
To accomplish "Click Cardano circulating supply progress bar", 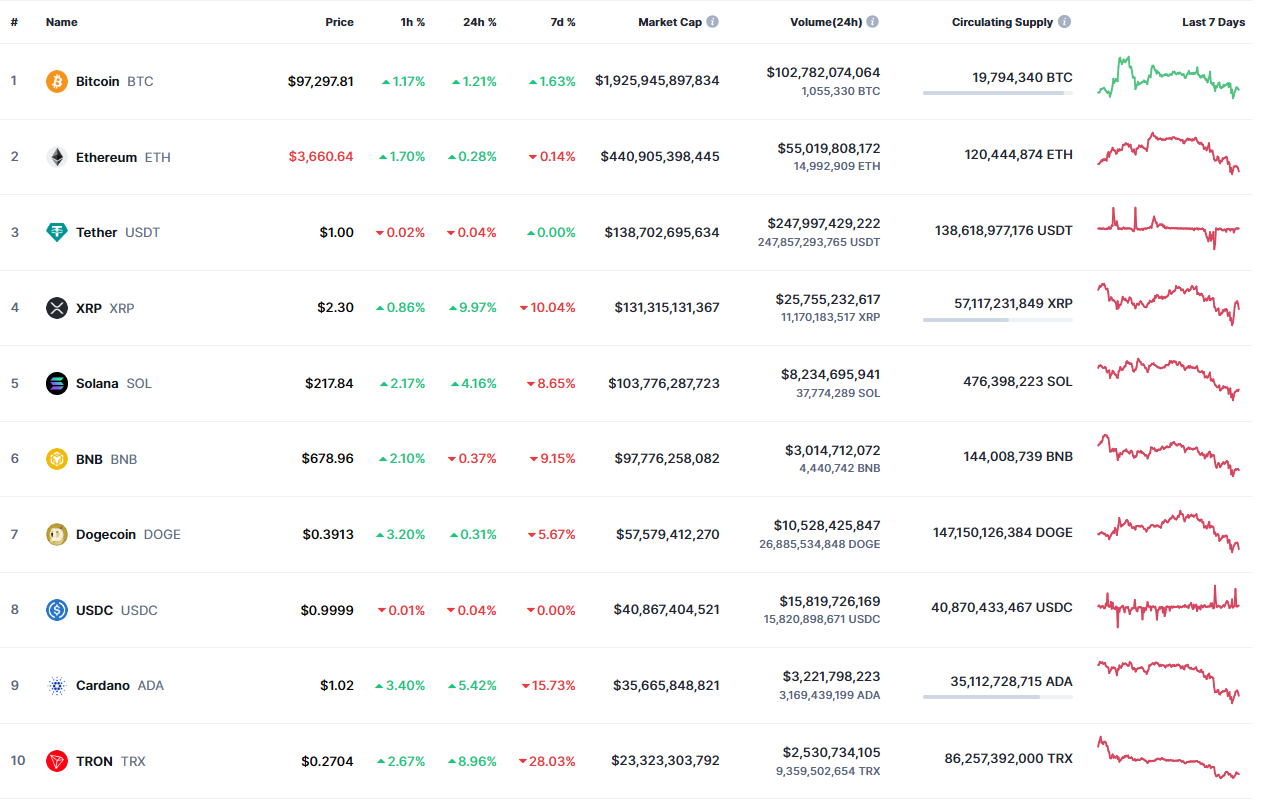I will tap(998, 697).
